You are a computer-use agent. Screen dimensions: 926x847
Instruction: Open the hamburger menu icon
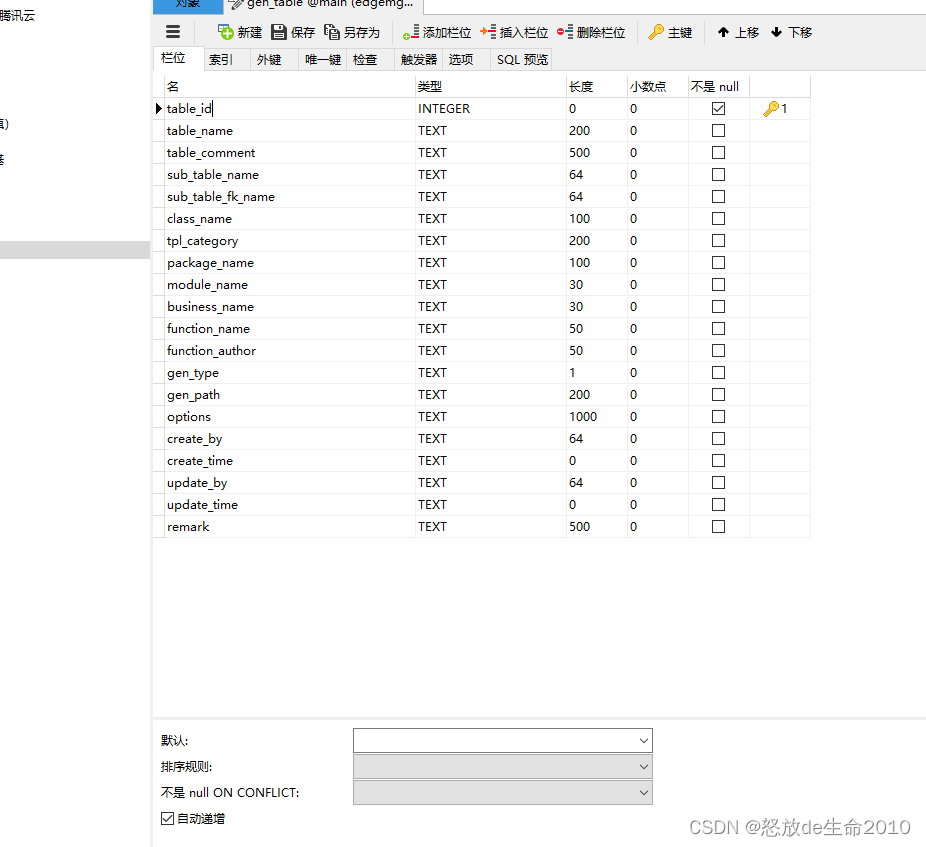pos(172,31)
